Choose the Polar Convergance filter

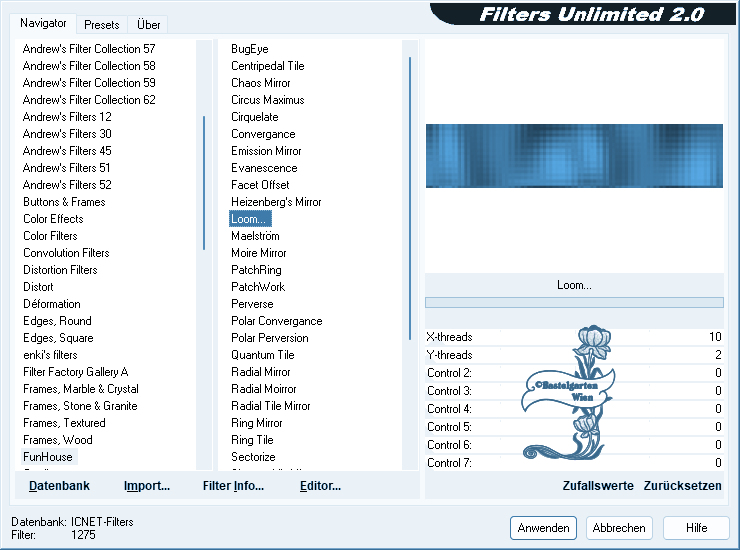tap(277, 321)
